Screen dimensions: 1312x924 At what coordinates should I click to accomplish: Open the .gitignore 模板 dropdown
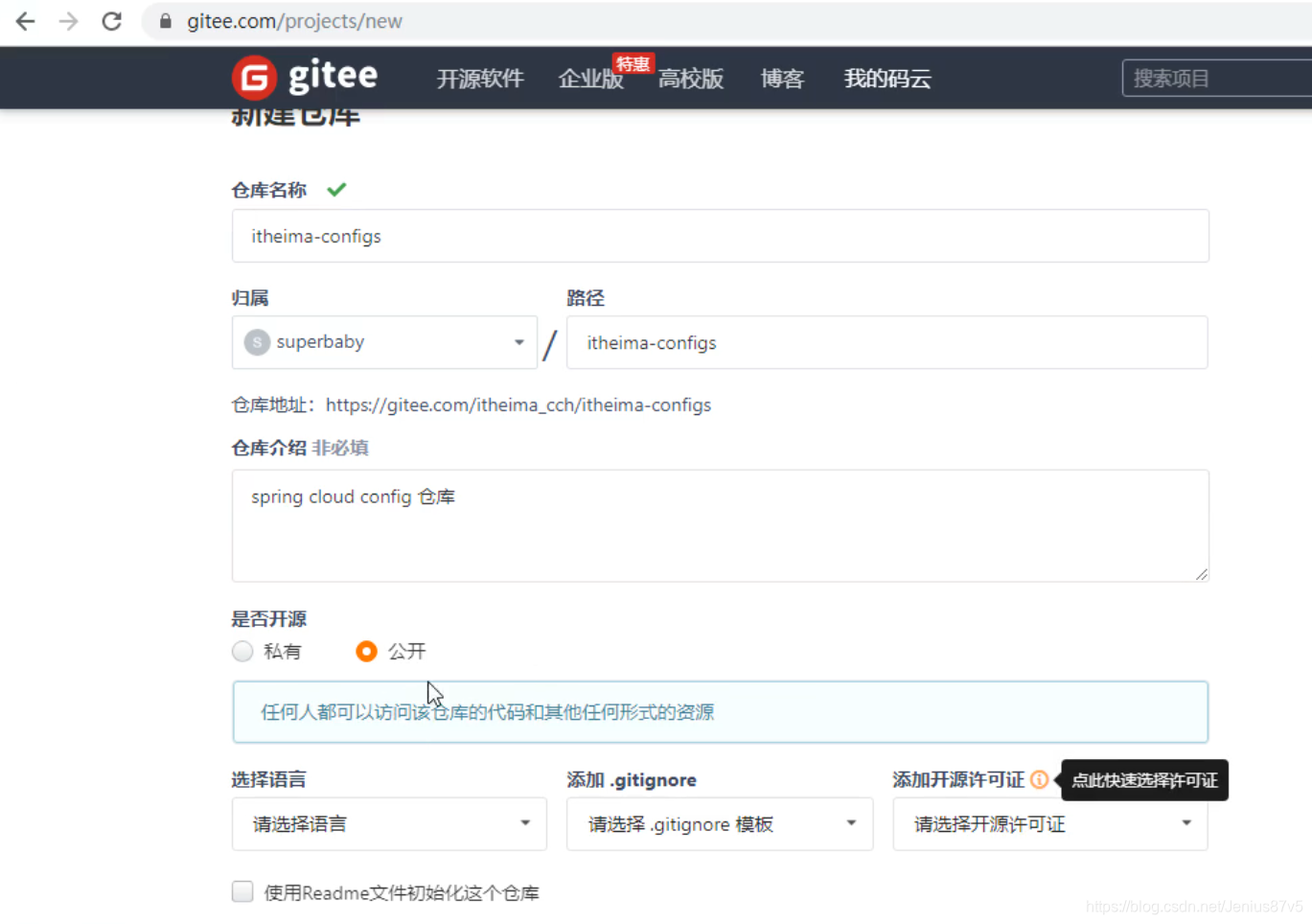pos(720,824)
